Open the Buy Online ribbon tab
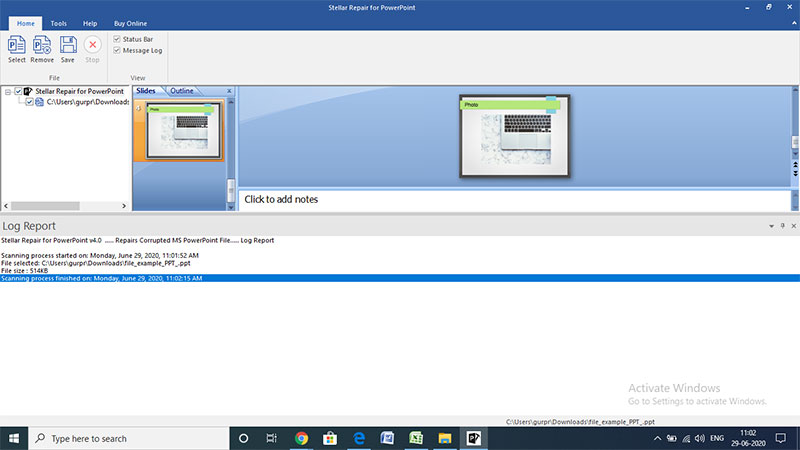The image size is (800, 450). point(130,23)
